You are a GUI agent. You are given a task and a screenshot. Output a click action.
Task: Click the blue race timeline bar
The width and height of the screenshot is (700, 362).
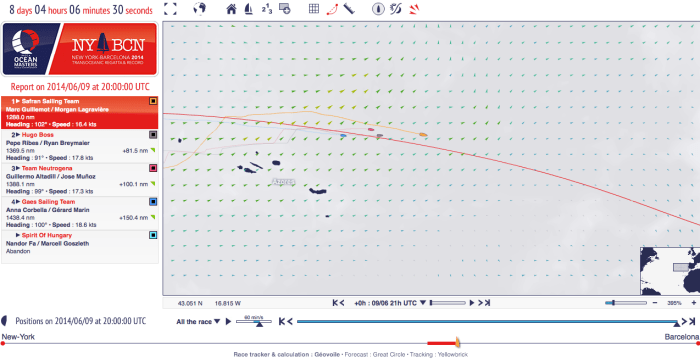click(488, 321)
